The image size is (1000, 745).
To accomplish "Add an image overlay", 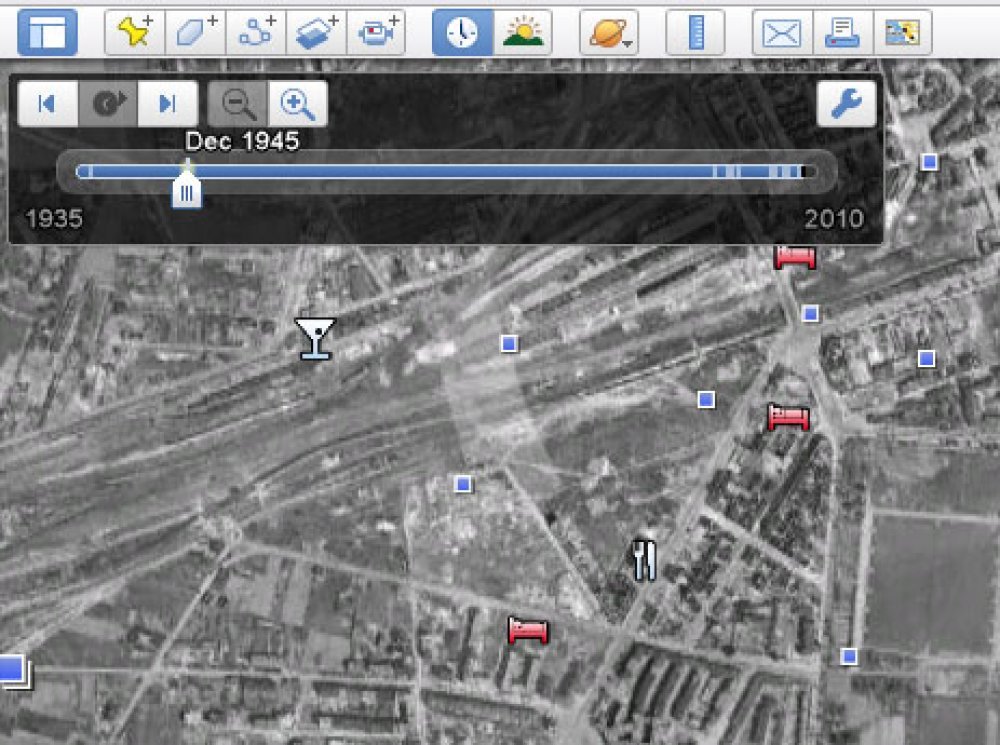I will tap(317, 32).
